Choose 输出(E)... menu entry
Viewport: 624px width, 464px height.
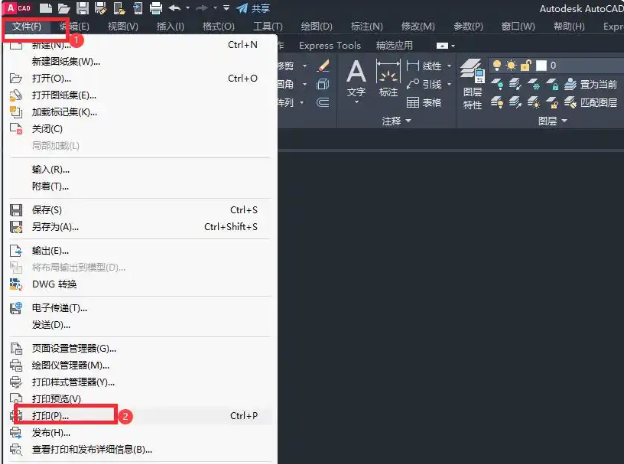pyautogui.click(x=139, y=251)
